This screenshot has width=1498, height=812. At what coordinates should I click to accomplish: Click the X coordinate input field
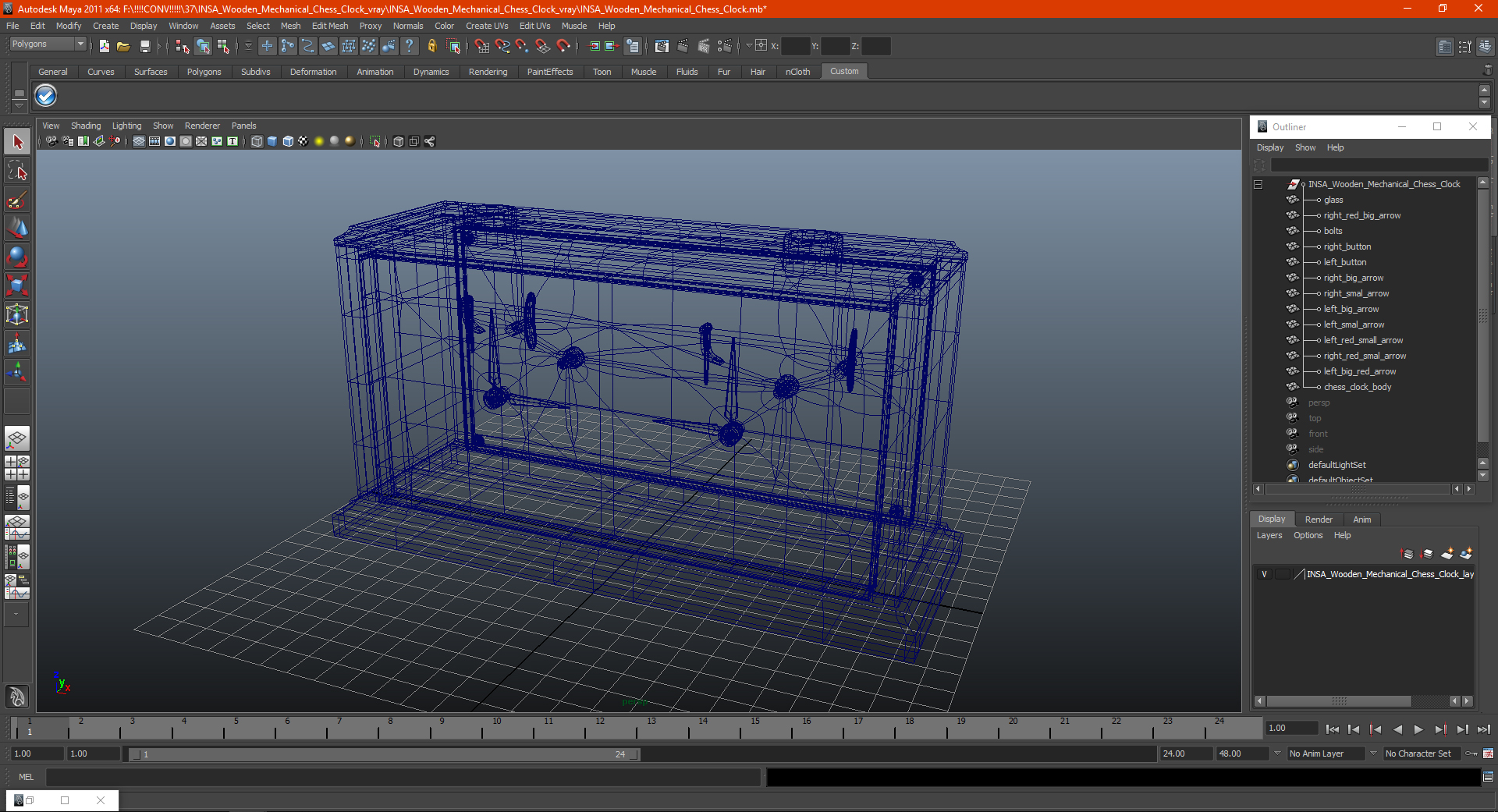(x=795, y=46)
